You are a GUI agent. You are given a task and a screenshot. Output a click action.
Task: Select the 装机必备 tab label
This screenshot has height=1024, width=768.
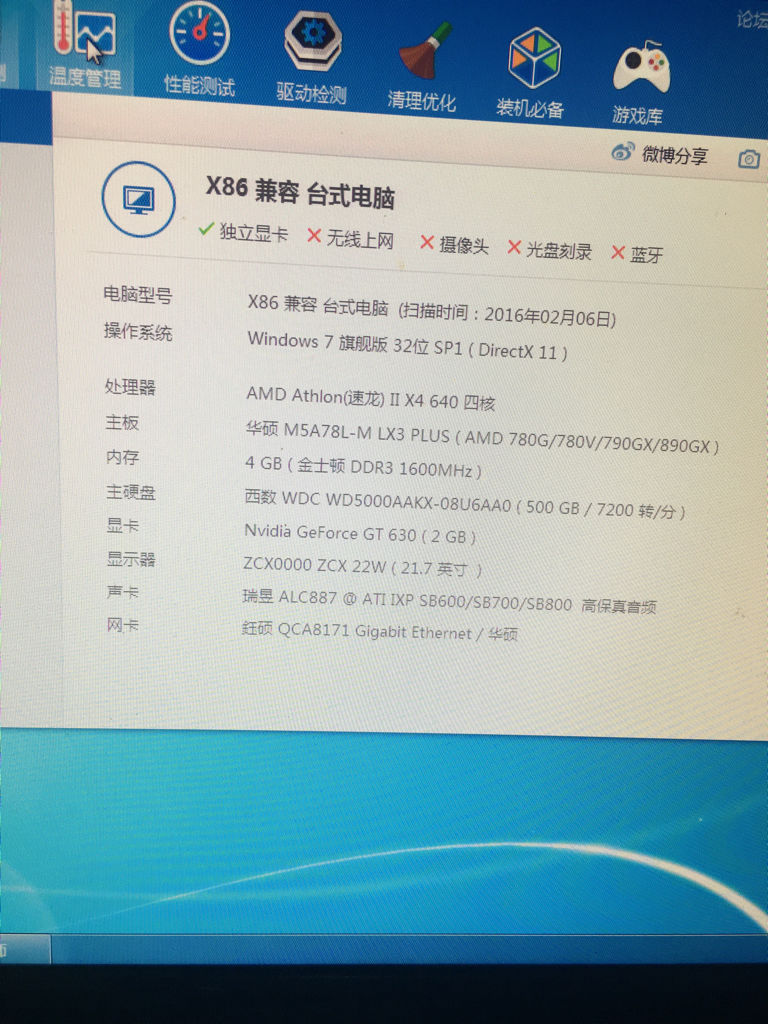(530, 108)
